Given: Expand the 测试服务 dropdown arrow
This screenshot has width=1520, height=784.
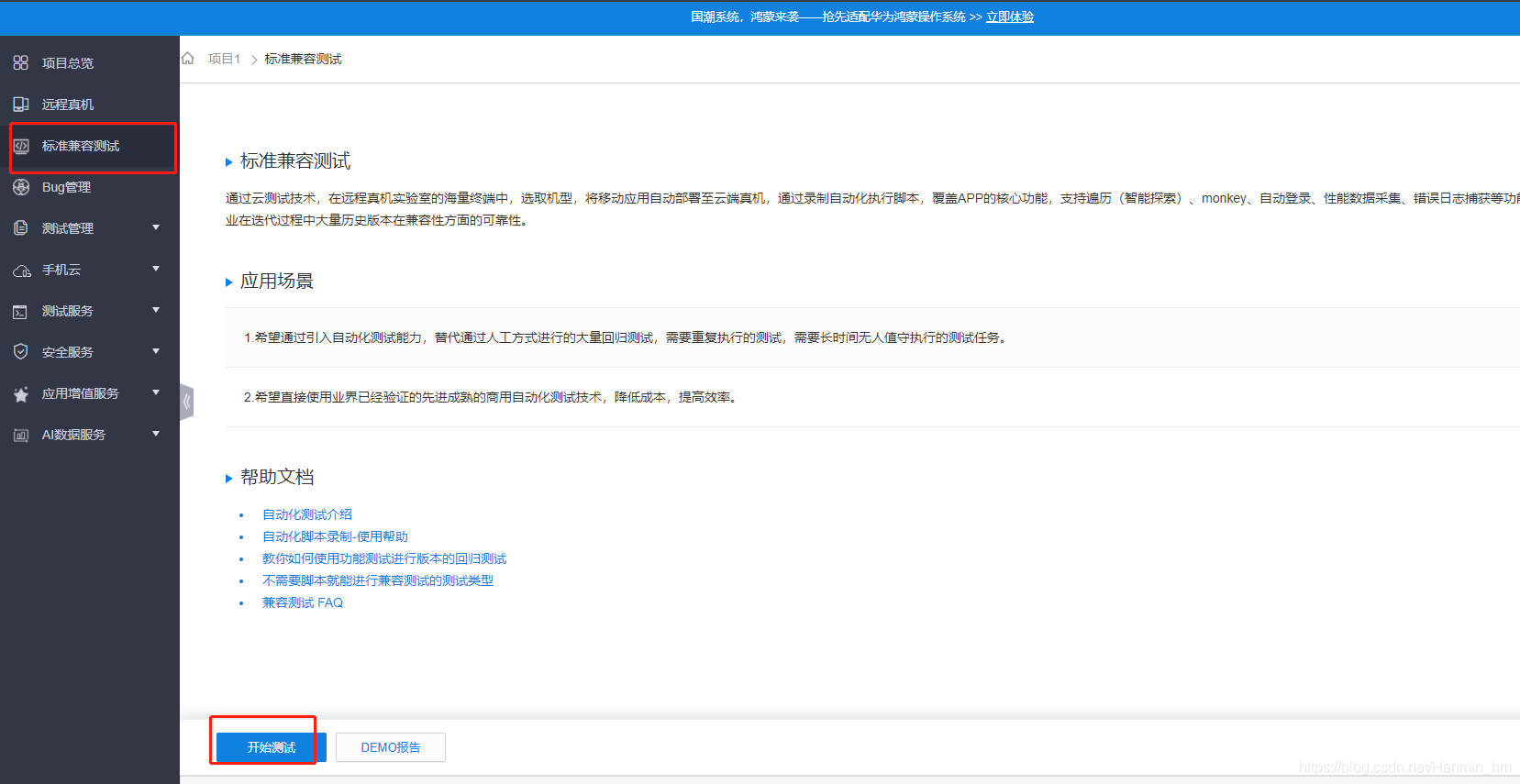Looking at the screenshot, I should coord(156,310).
